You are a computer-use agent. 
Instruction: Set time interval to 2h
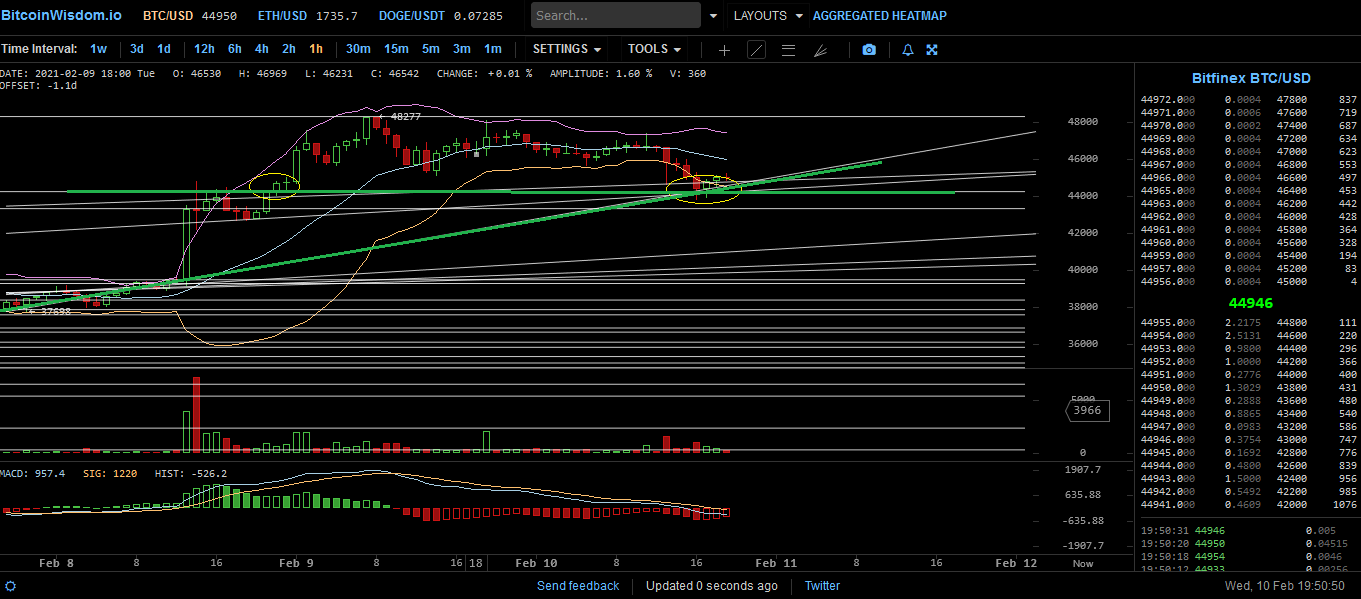coord(288,49)
